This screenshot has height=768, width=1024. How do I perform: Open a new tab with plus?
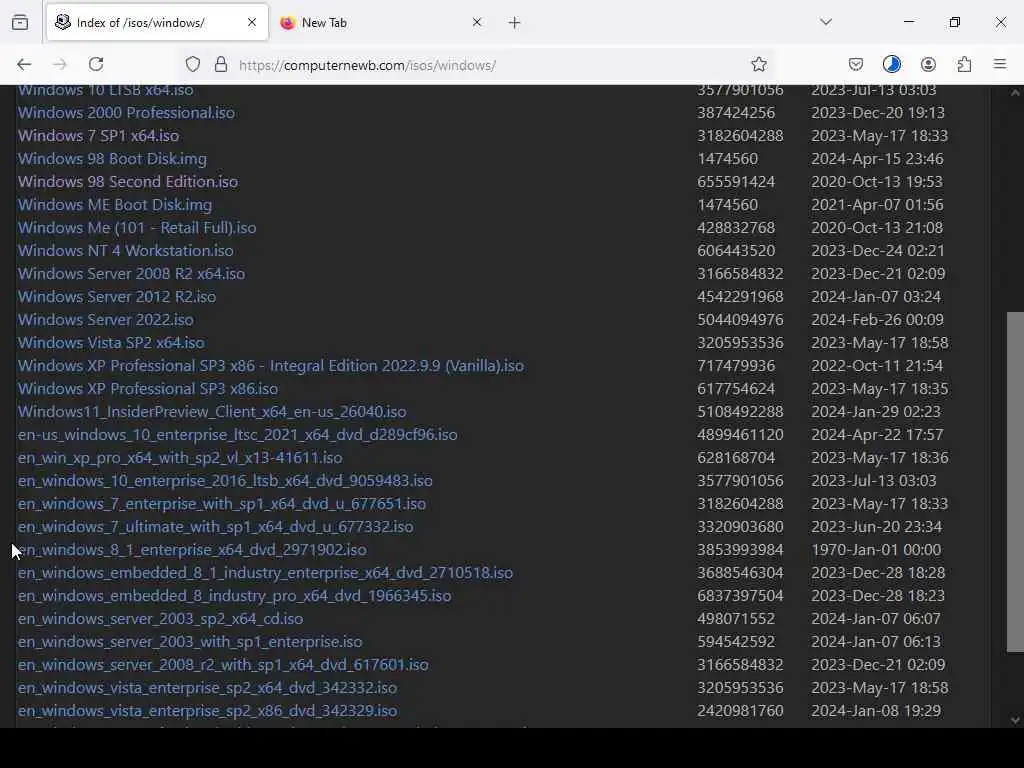pyautogui.click(x=515, y=23)
